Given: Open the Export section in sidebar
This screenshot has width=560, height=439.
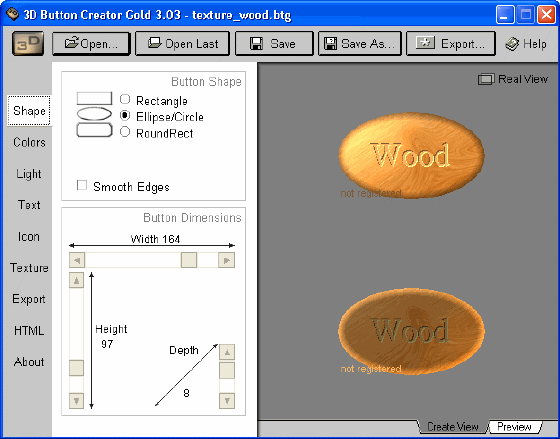Looking at the screenshot, I should 29,299.
